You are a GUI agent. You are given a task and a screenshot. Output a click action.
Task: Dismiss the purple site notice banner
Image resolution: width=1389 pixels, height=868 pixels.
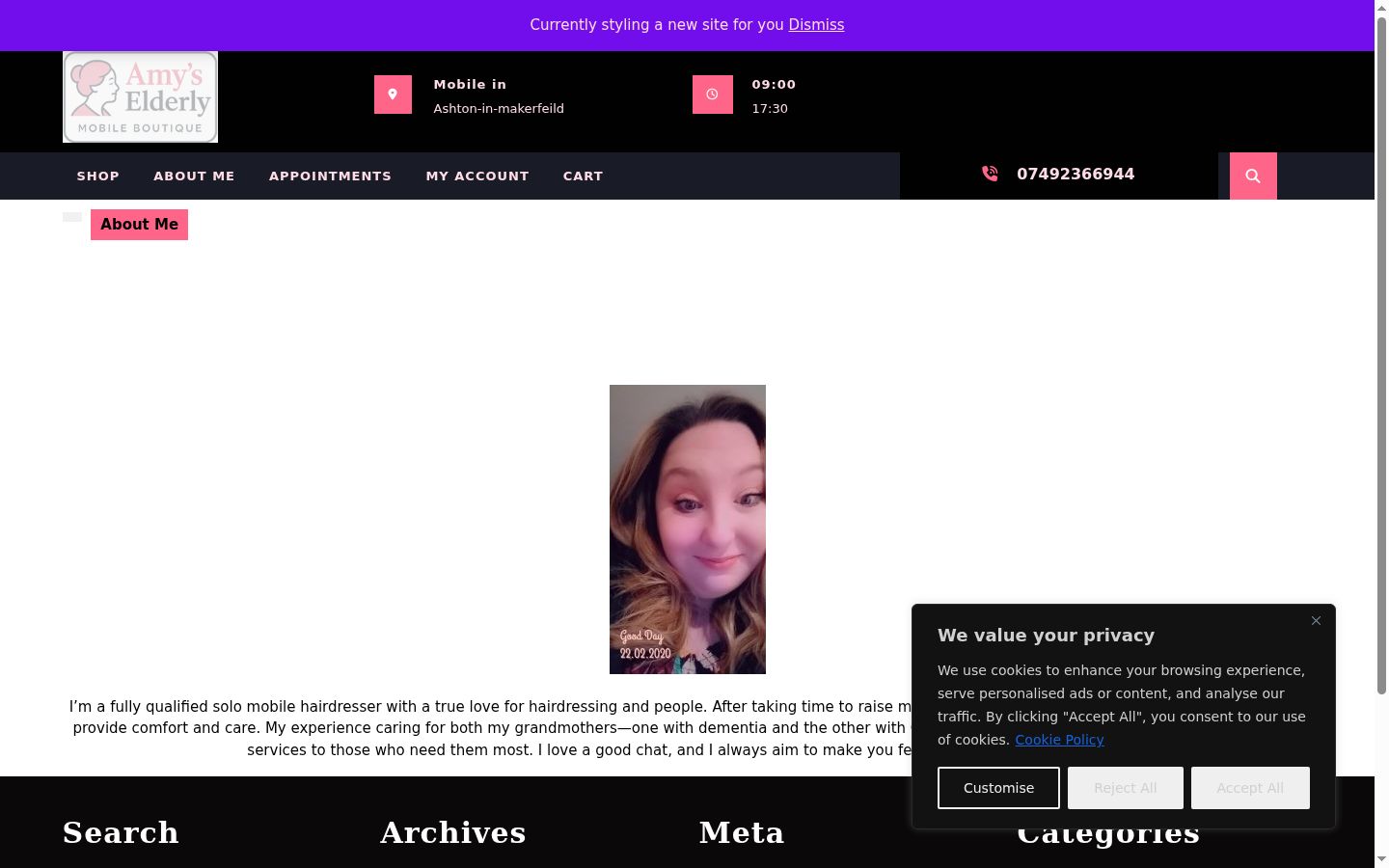816,25
